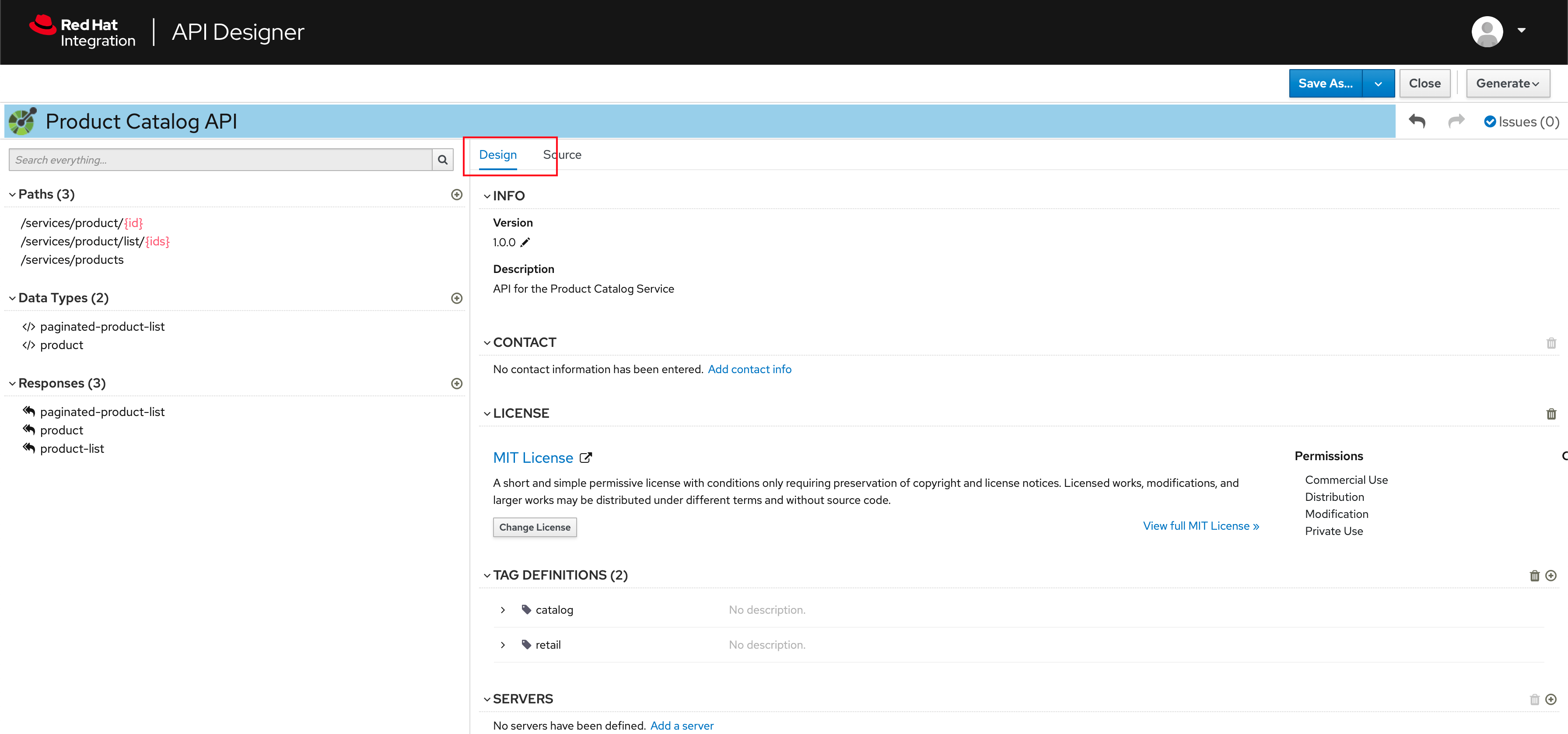Delete license with trash icon
The width and height of the screenshot is (1568, 734).
(1550, 414)
